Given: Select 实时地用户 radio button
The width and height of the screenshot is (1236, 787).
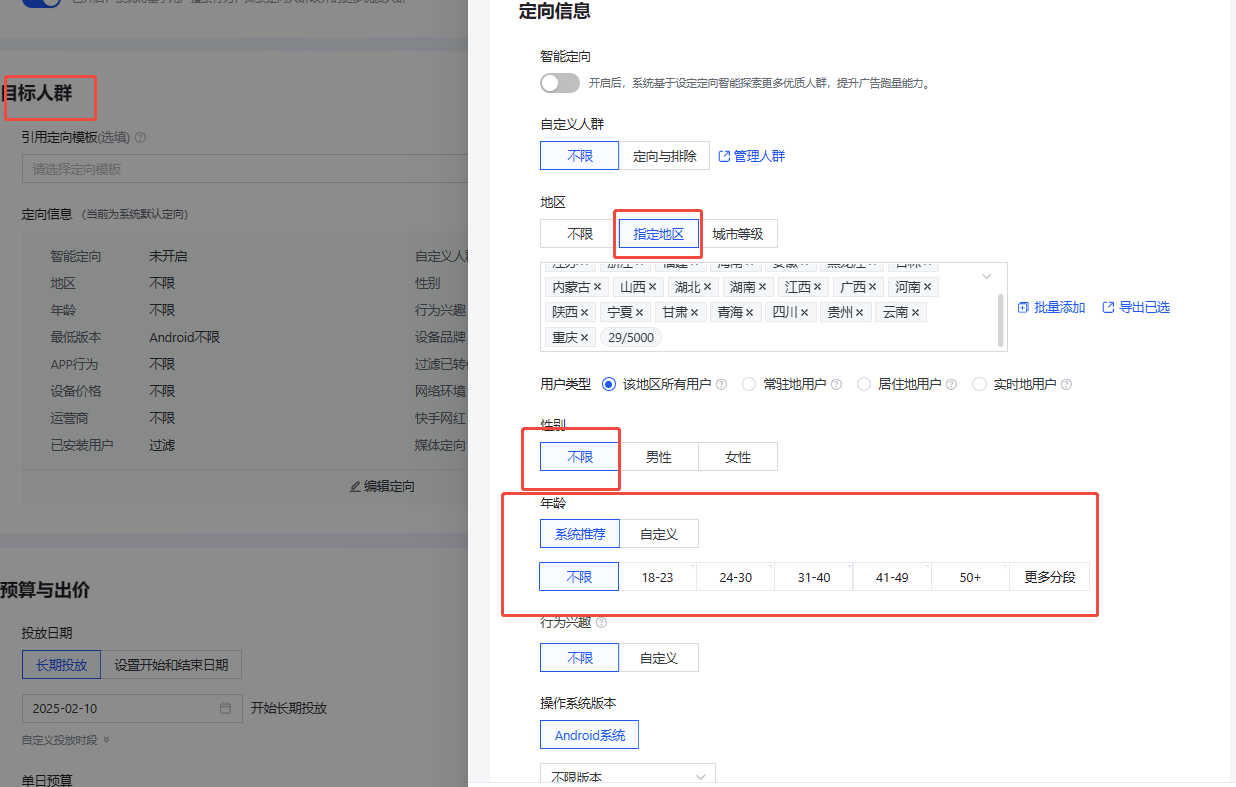Looking at the screenshot, I should (x=979, y=384).
